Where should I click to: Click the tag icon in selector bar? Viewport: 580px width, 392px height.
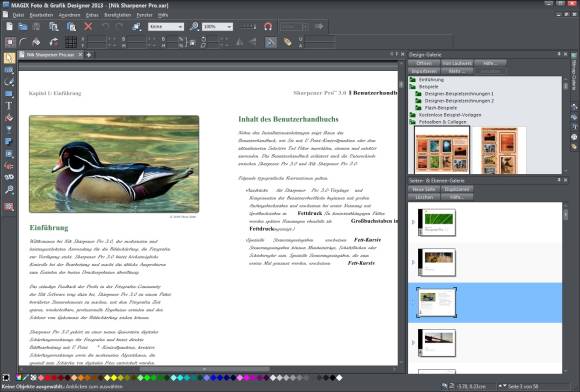pyautogui.click(x=287, y=42)
